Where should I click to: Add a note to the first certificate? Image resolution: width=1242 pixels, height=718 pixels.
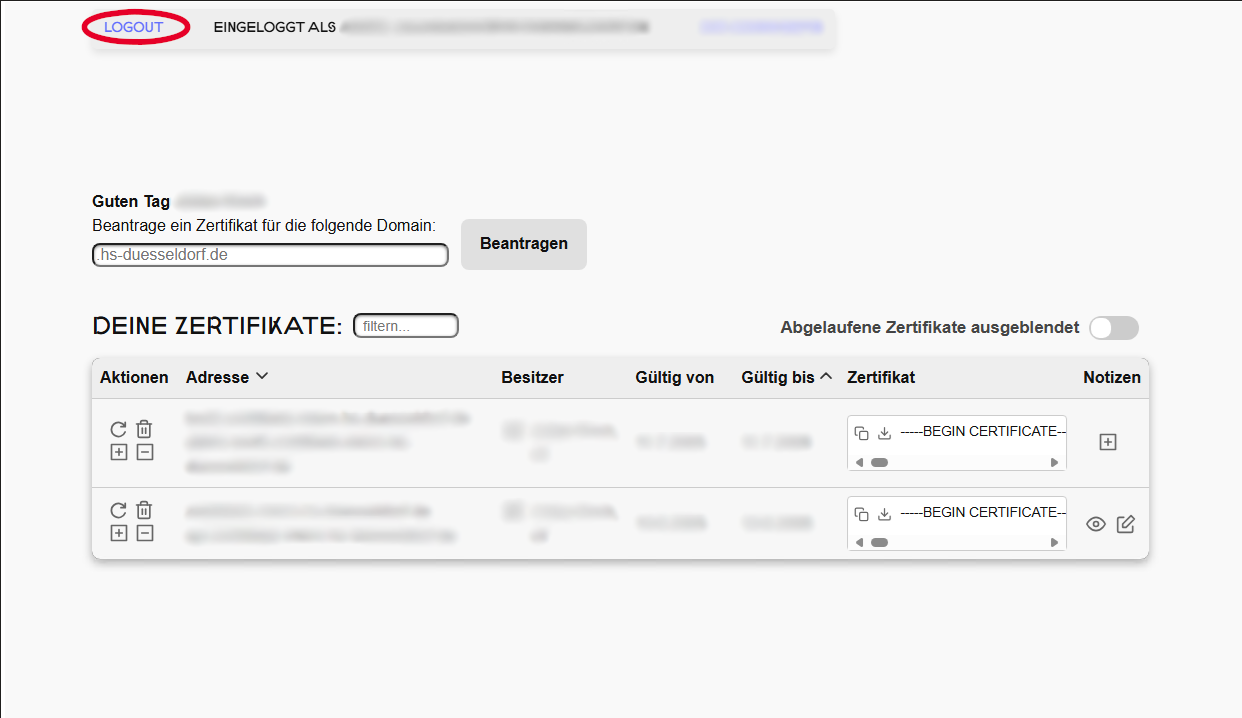[x=1107, y=442]
